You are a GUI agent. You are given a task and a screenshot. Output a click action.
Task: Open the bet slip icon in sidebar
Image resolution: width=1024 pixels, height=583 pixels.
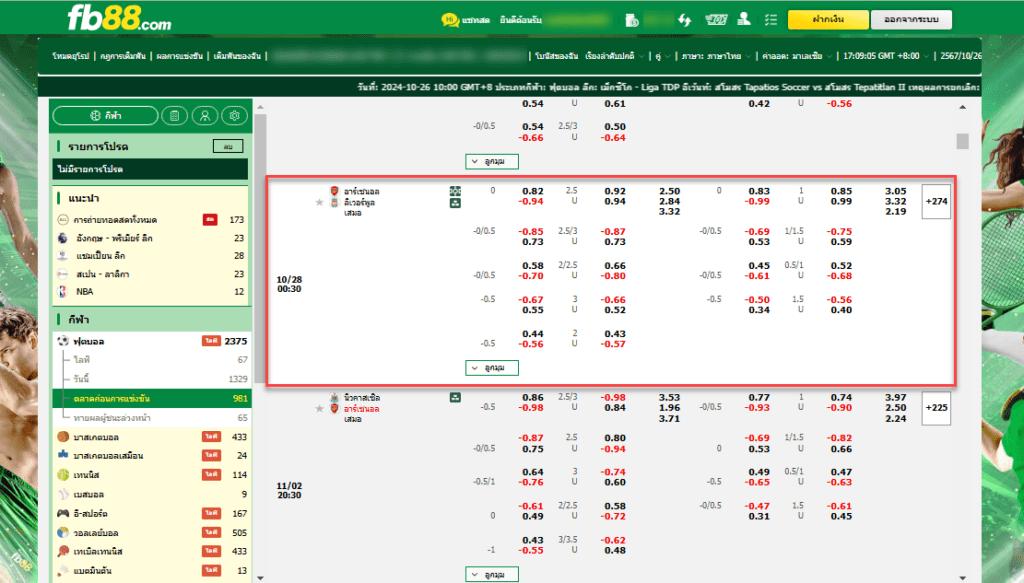point(174,116)
